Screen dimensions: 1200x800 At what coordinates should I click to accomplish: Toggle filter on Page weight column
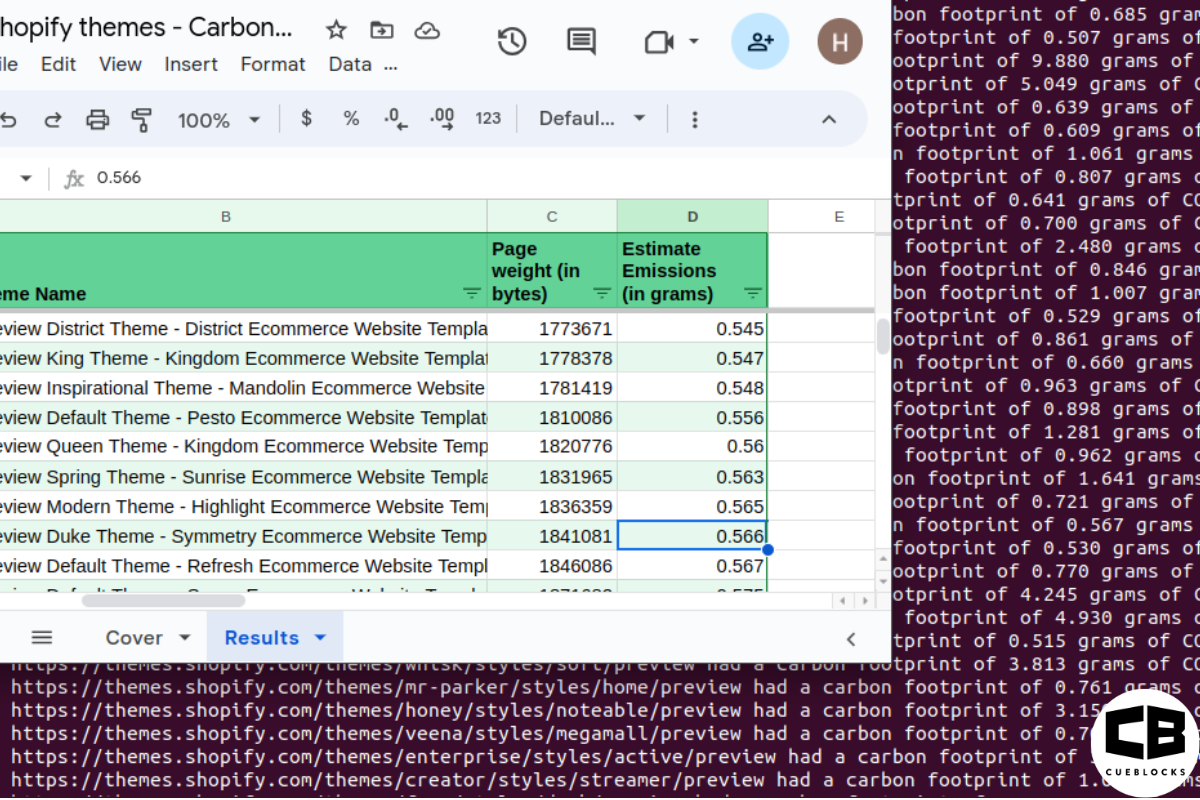[x=601, y=294]
